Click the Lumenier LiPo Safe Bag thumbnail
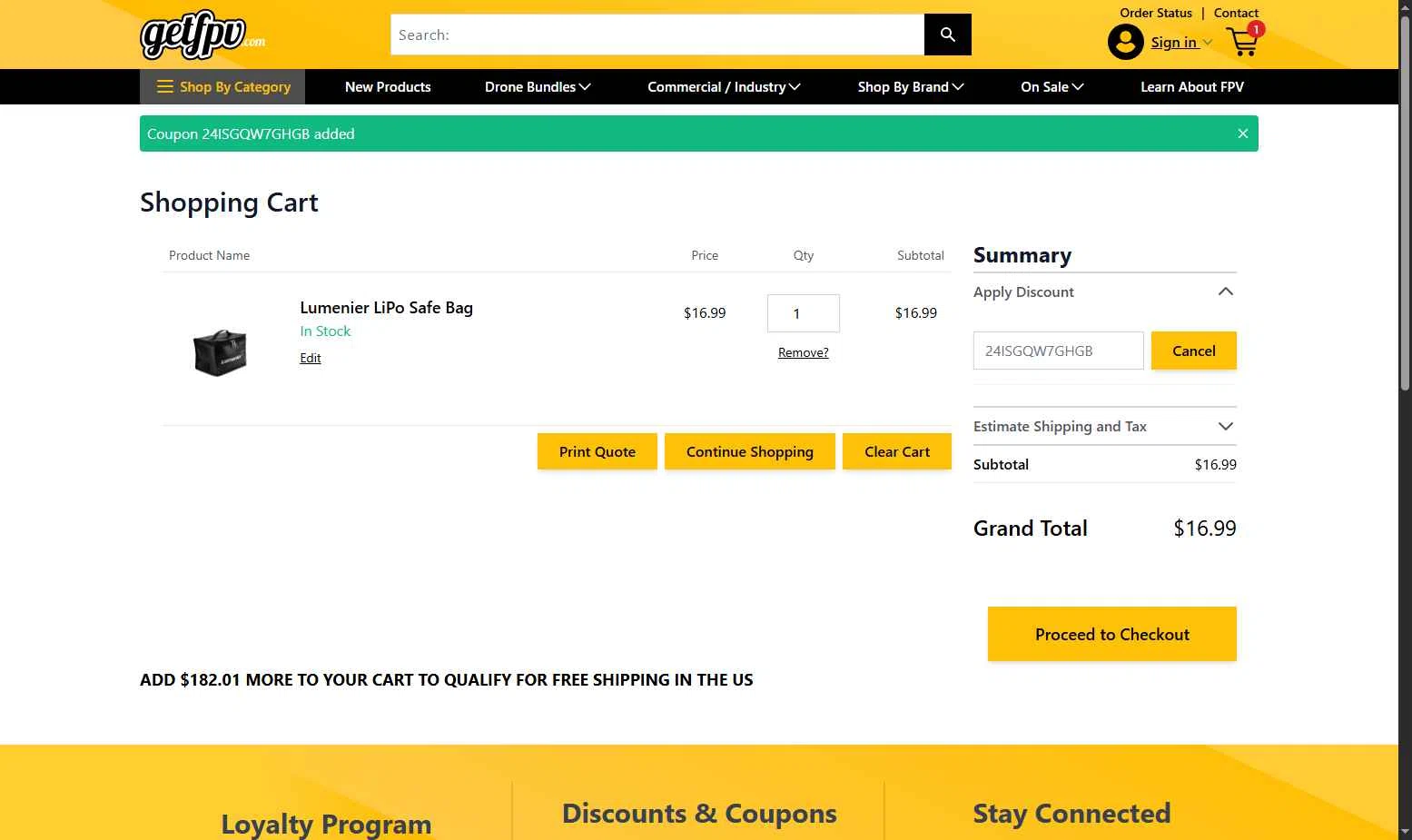1412x840 pixels. (x=220, y=352)
